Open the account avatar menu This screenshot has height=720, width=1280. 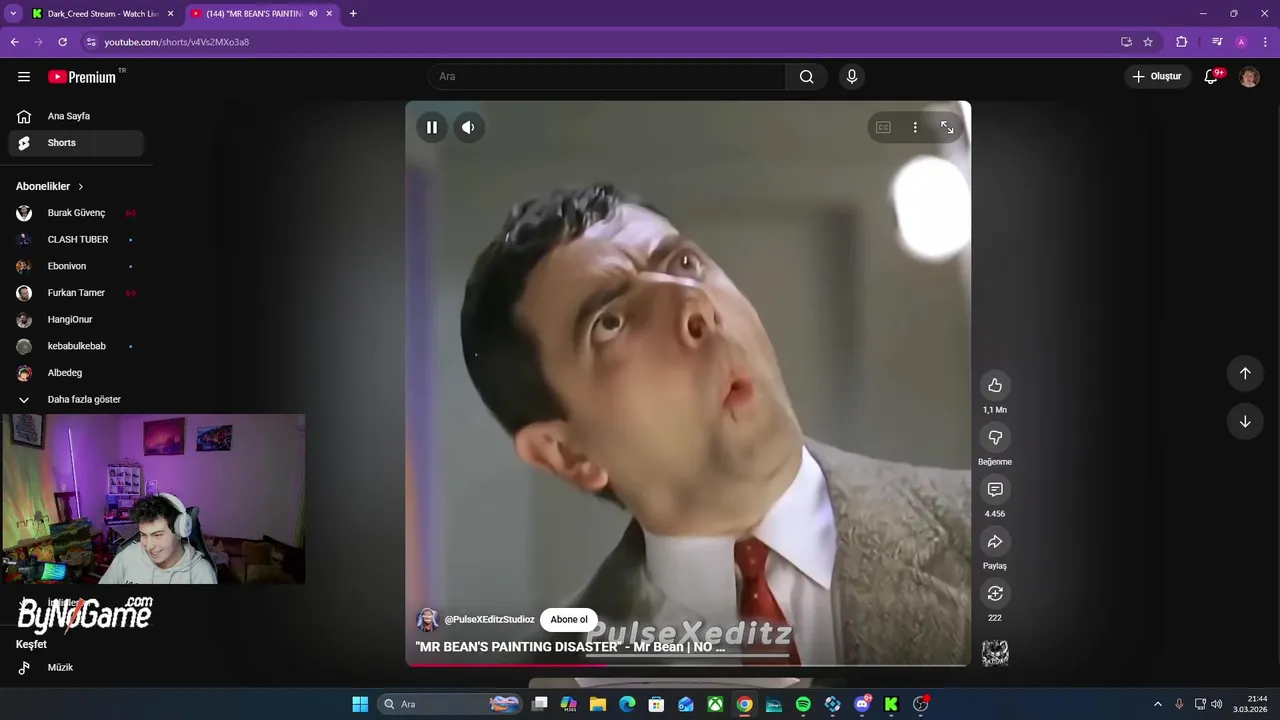[1249, 77]
